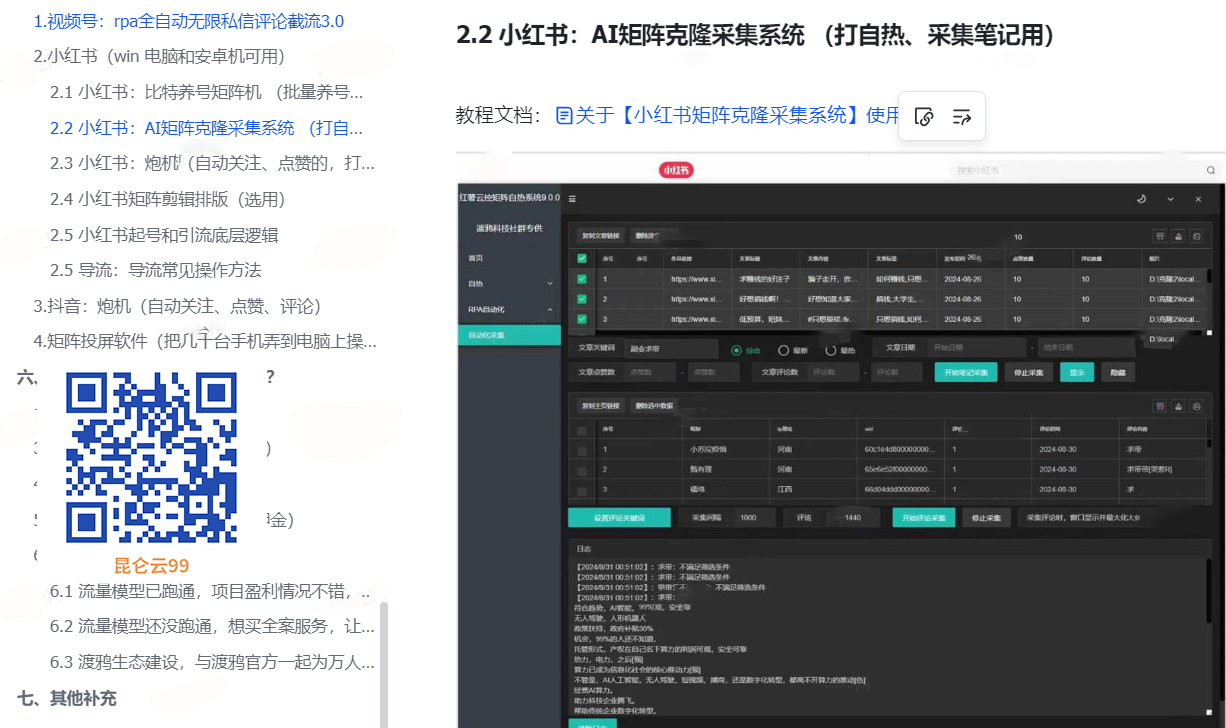Click the hamburger menu icon beside the system title
This screenshot has height=728, width=1226.
[572, 199]
